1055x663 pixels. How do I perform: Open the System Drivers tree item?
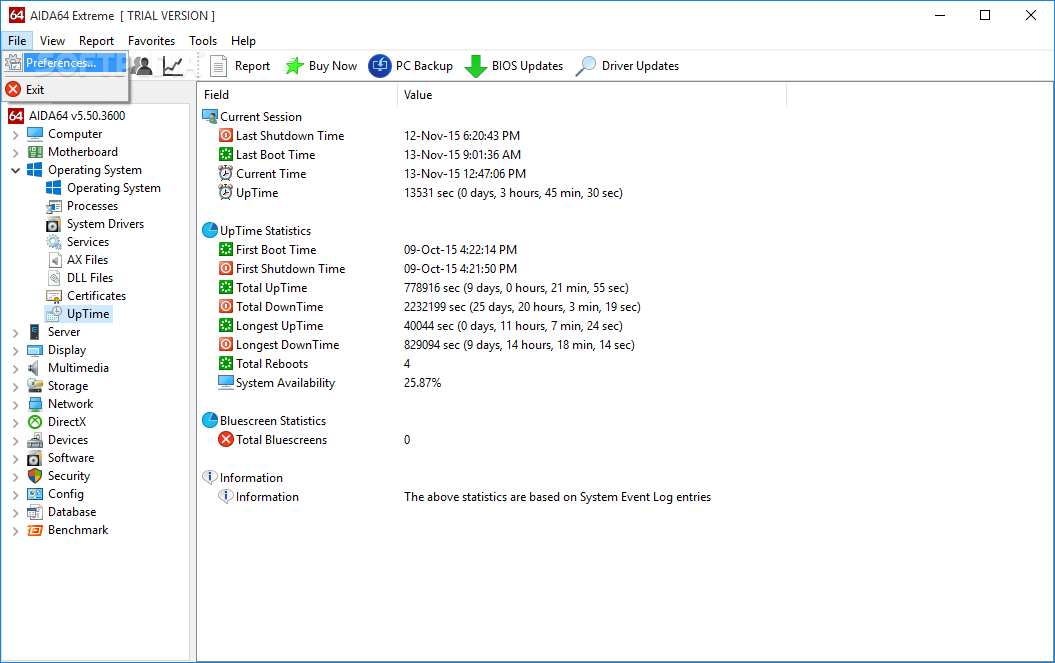[x=95, y=224]
